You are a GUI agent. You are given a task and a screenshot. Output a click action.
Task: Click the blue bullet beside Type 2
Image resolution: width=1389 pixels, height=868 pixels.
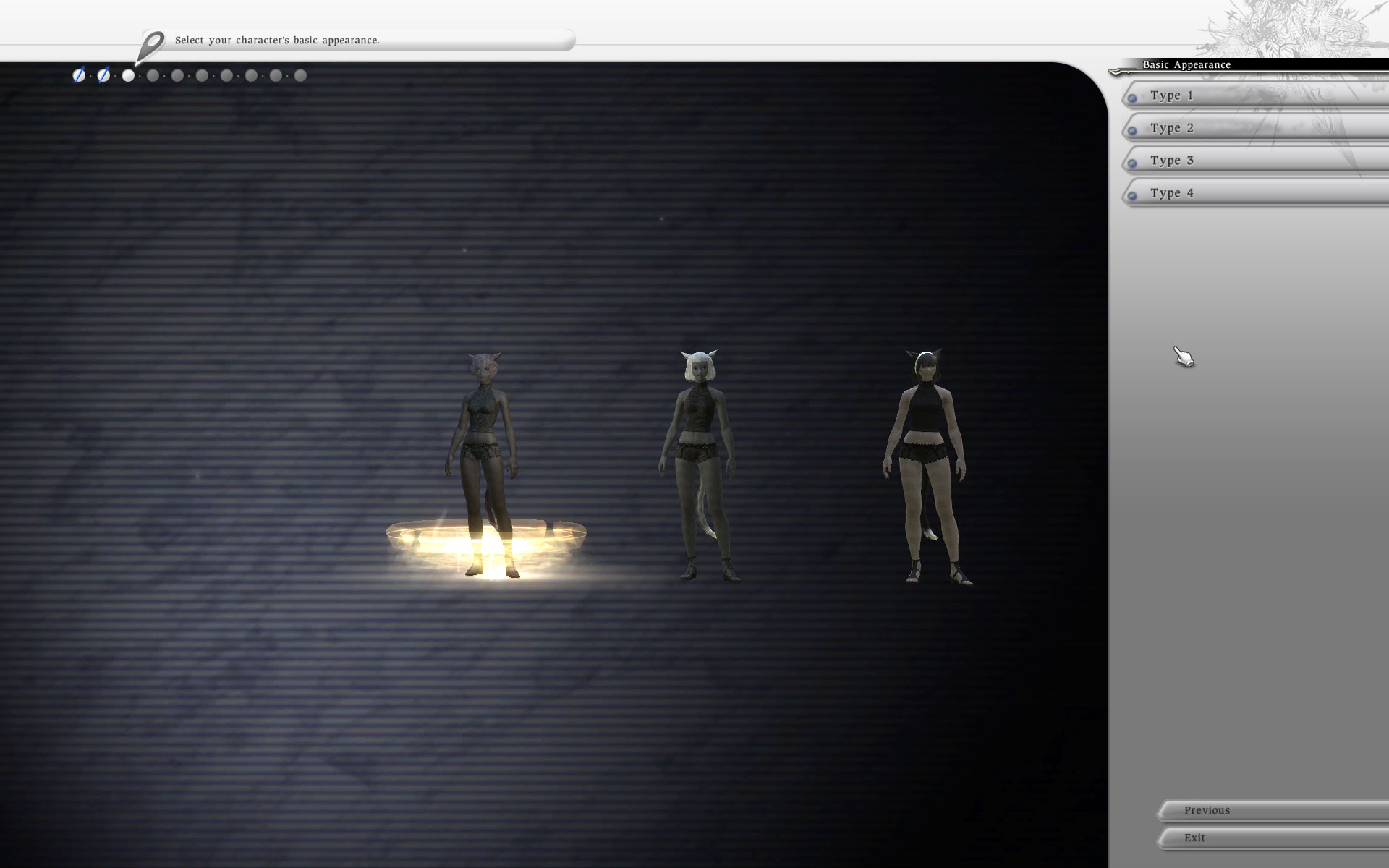pyautogui.click(x=1132, y=130)
